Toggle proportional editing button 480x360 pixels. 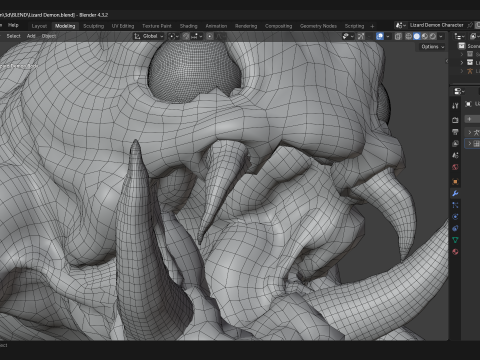tap(210, 36)
